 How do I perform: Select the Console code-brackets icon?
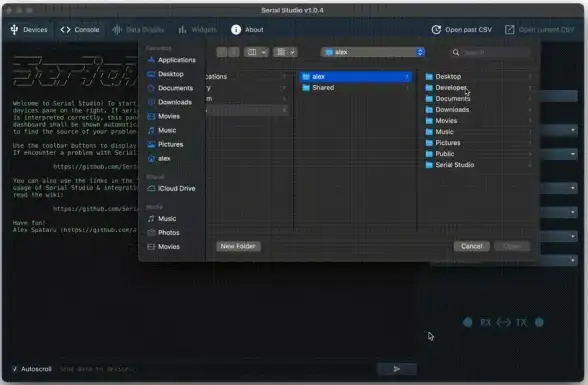[x=65, y=30]
